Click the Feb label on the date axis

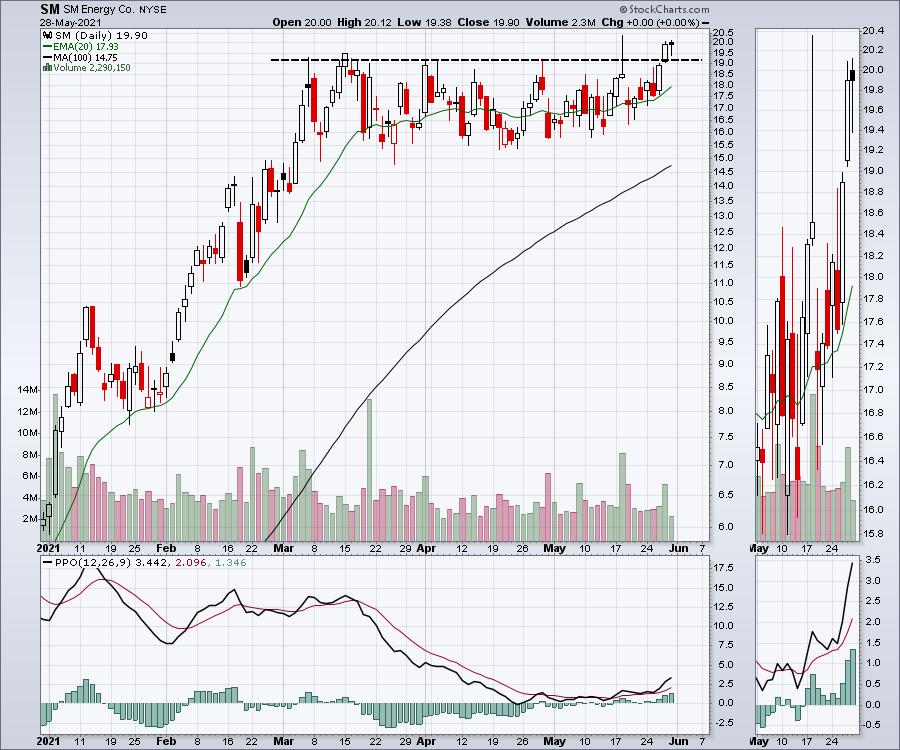166,549
